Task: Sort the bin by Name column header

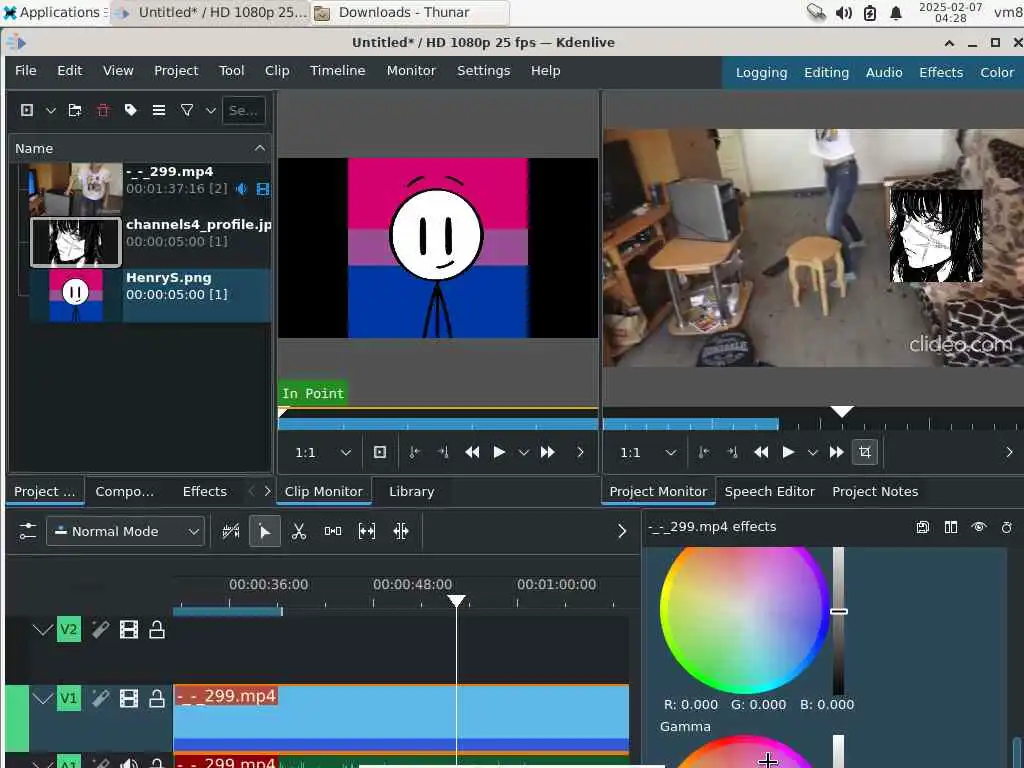Action: 140,148
